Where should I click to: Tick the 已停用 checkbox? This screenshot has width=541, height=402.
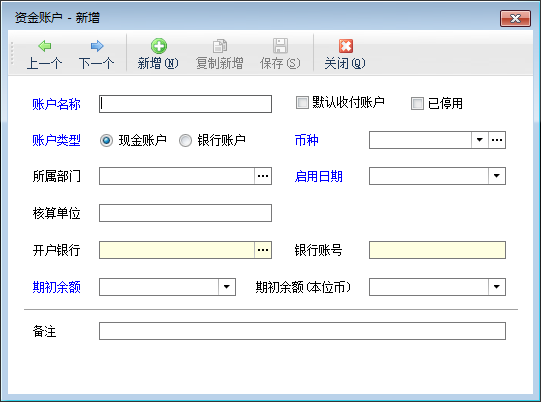click(417, 103)
